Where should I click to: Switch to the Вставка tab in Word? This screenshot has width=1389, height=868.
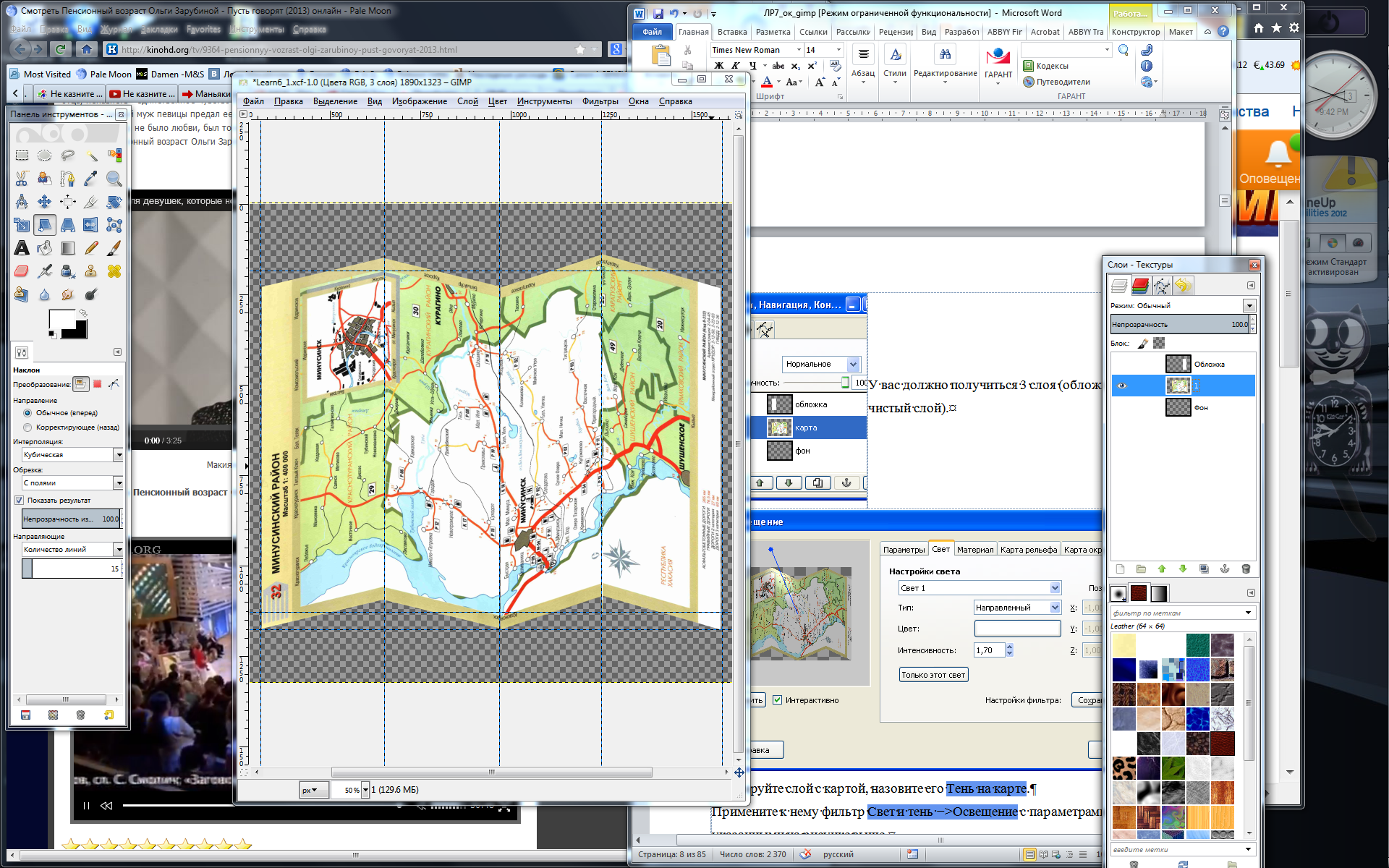(732, 32)
